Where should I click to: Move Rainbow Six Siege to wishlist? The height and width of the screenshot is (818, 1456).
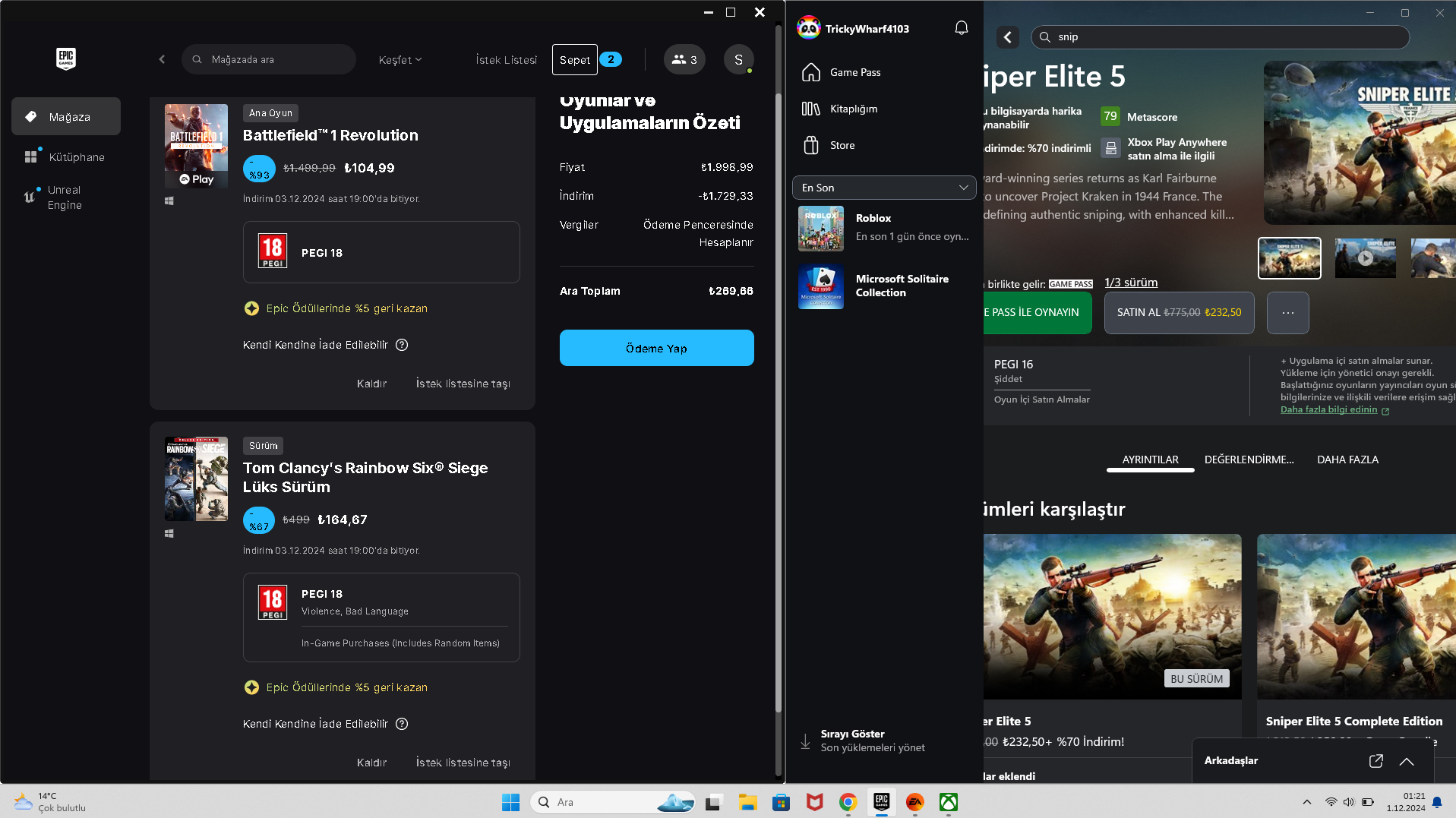click(x=463, y=763)
